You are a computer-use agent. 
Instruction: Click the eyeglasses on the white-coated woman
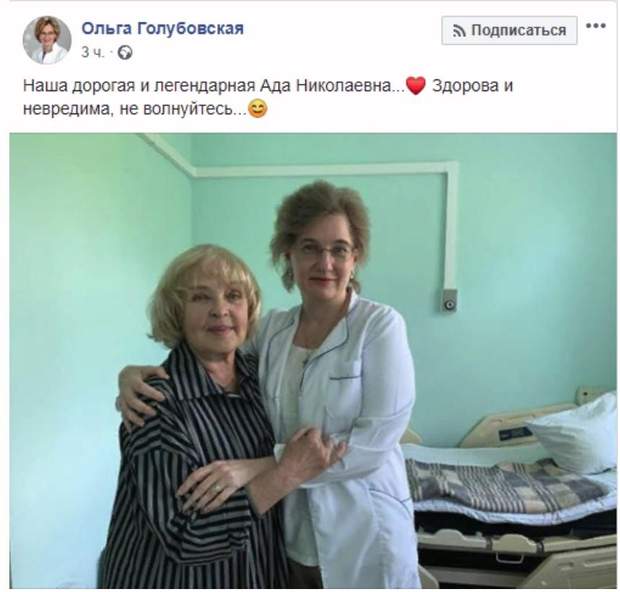(x=323, y=252)
